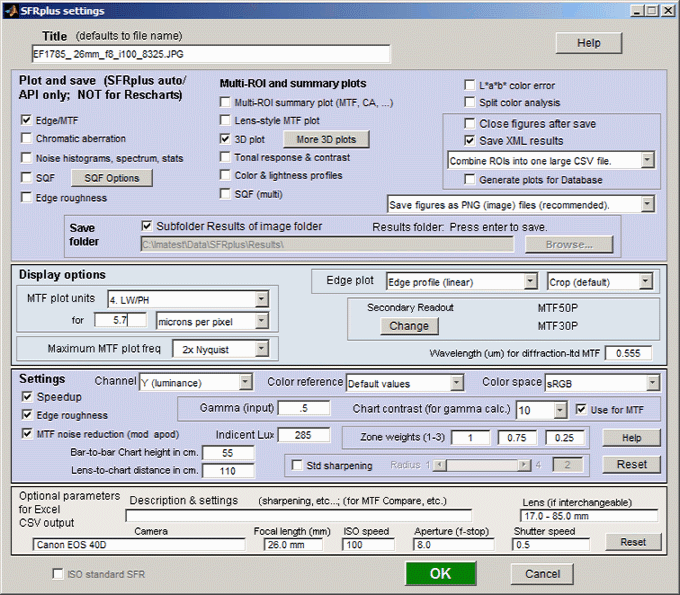
Task: Check Close figures after save
Action: coord(469,124)
